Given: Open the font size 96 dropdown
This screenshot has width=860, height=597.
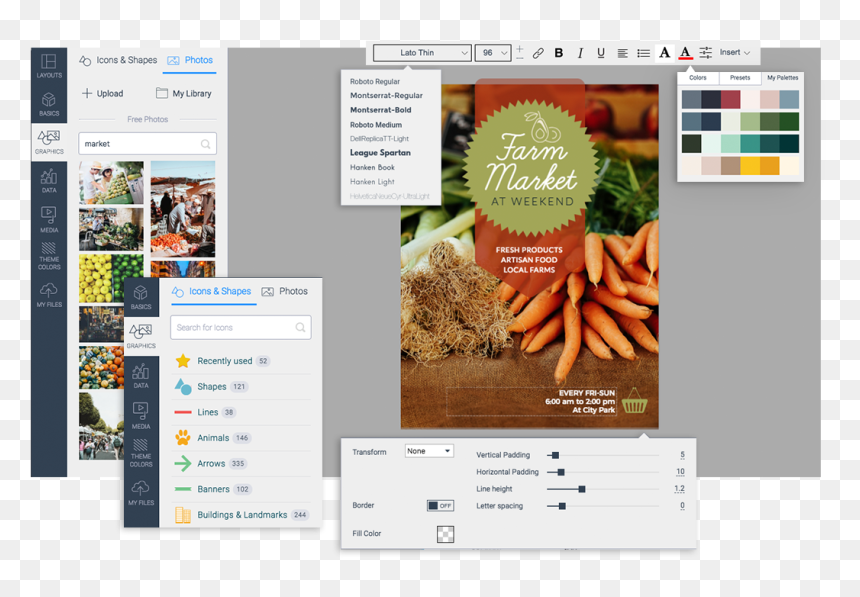Looking at the screenshot, I should pos(493,53).
